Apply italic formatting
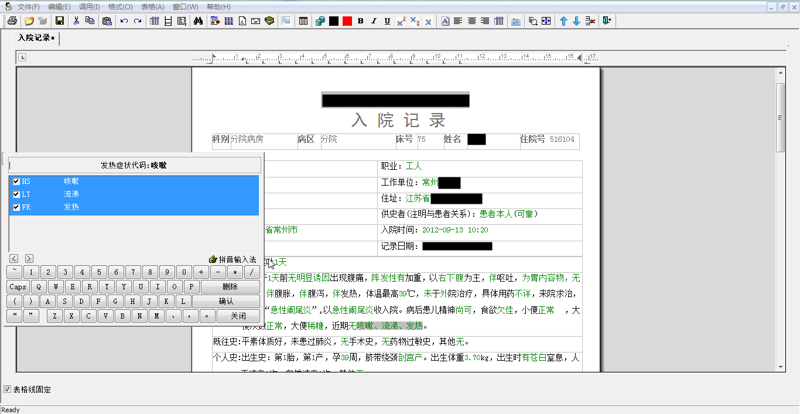Screen dimensions: 800x414 pos(374,21)
